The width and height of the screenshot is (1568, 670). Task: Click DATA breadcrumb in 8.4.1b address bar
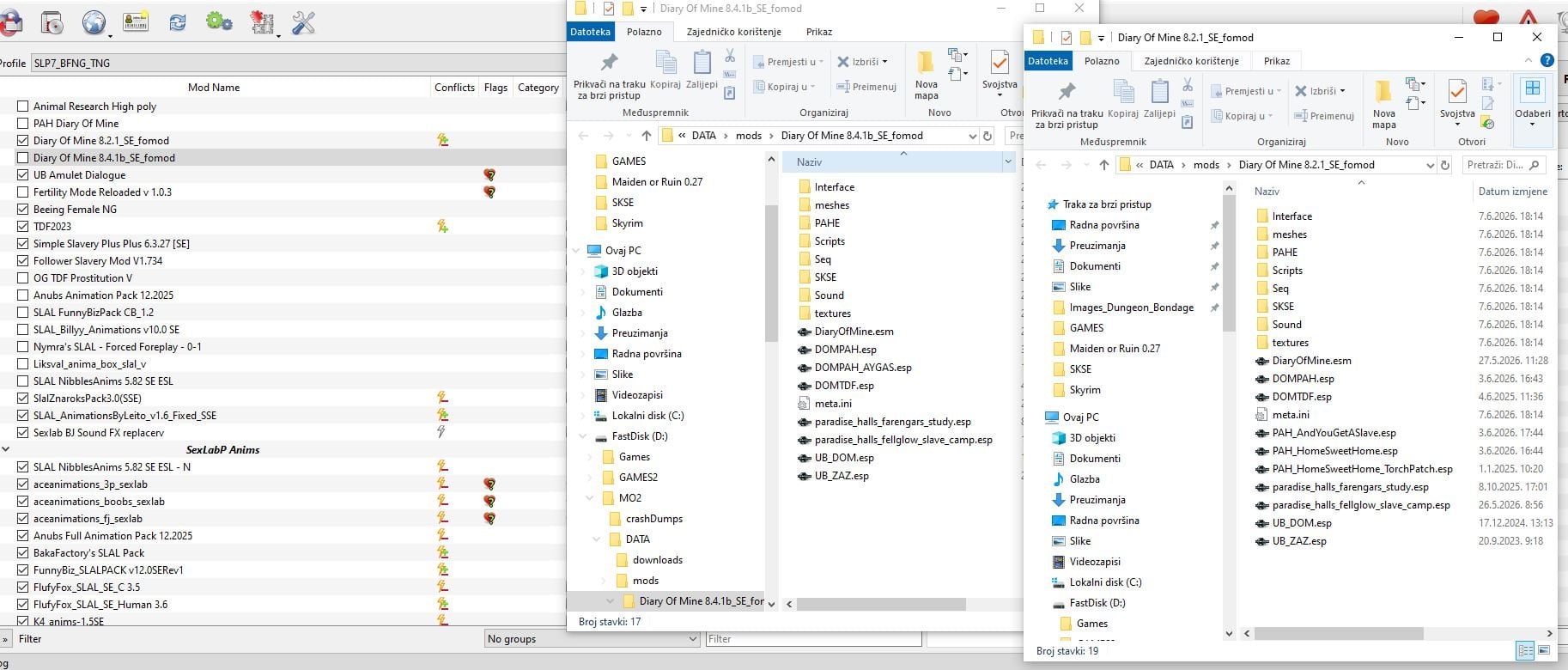[x=703, y=136]
